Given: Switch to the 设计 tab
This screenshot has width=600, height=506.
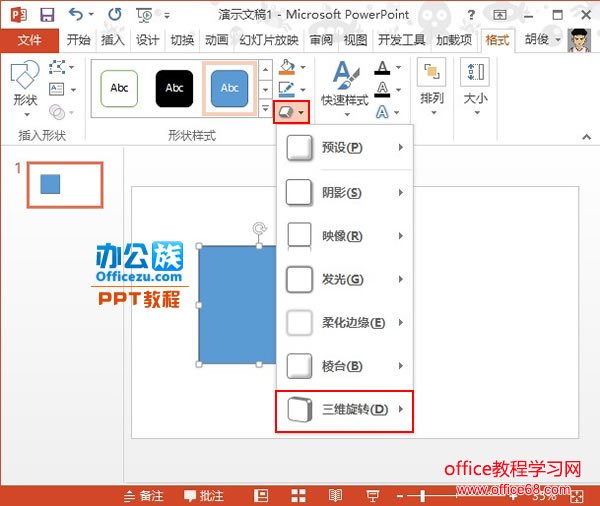Looking at the screenshot, I should tap(147, 40).
